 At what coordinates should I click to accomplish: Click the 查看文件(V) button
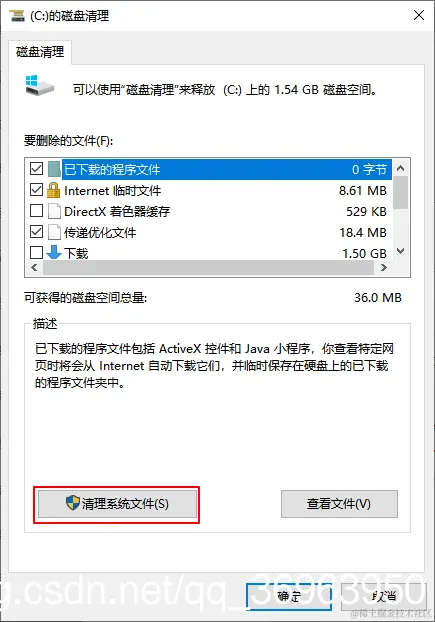pos(339,504)
